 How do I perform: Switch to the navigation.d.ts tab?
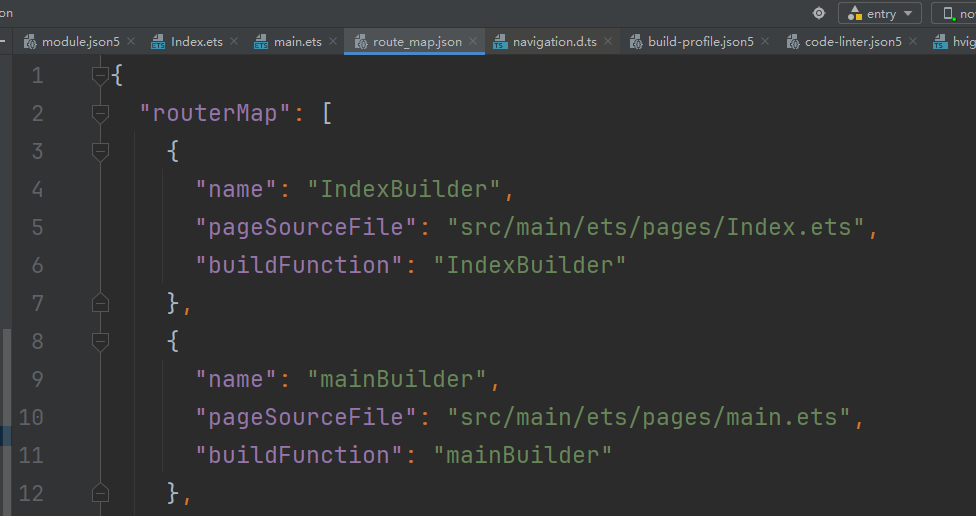pos(554,42)
